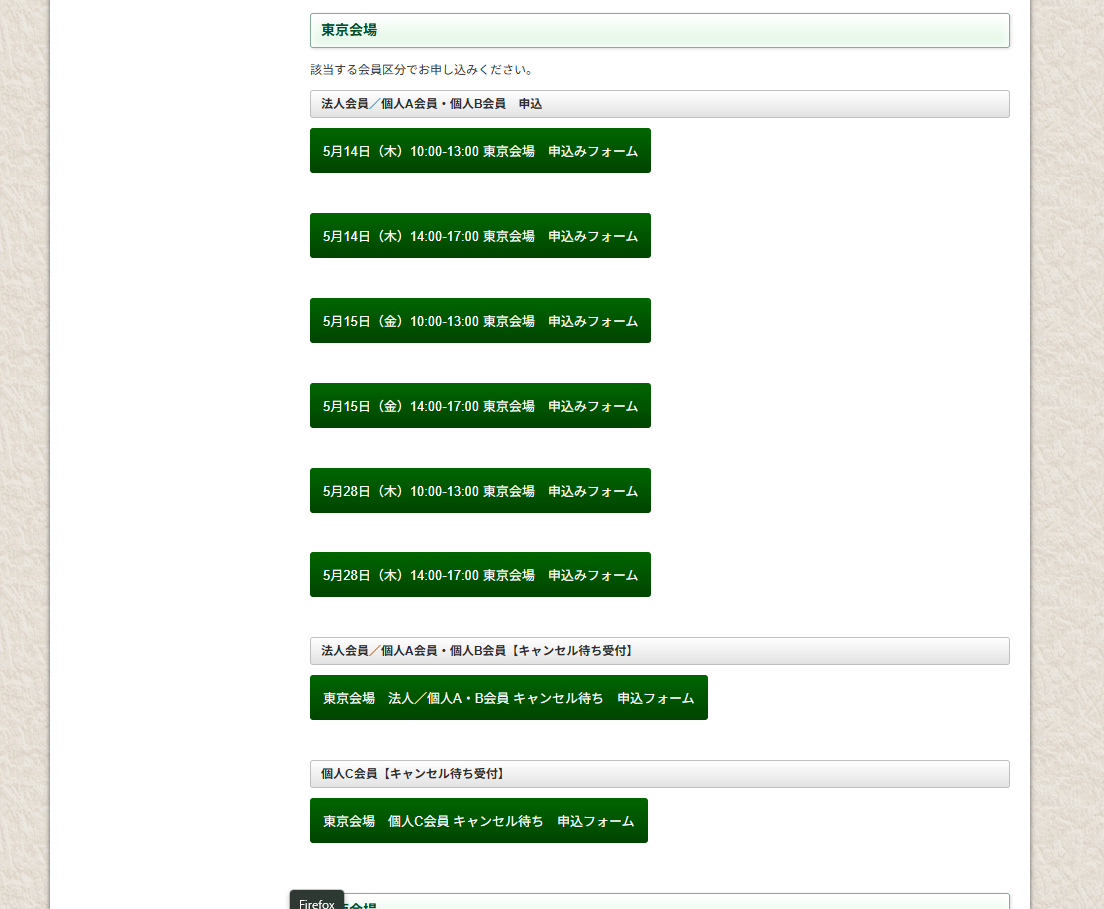This screenshot has width=1104, height=909.
Task: Click the 法人会員／個人A会員・個人B会員 申込 subheading
Action: pyautogui.click(x=659, y=104)
